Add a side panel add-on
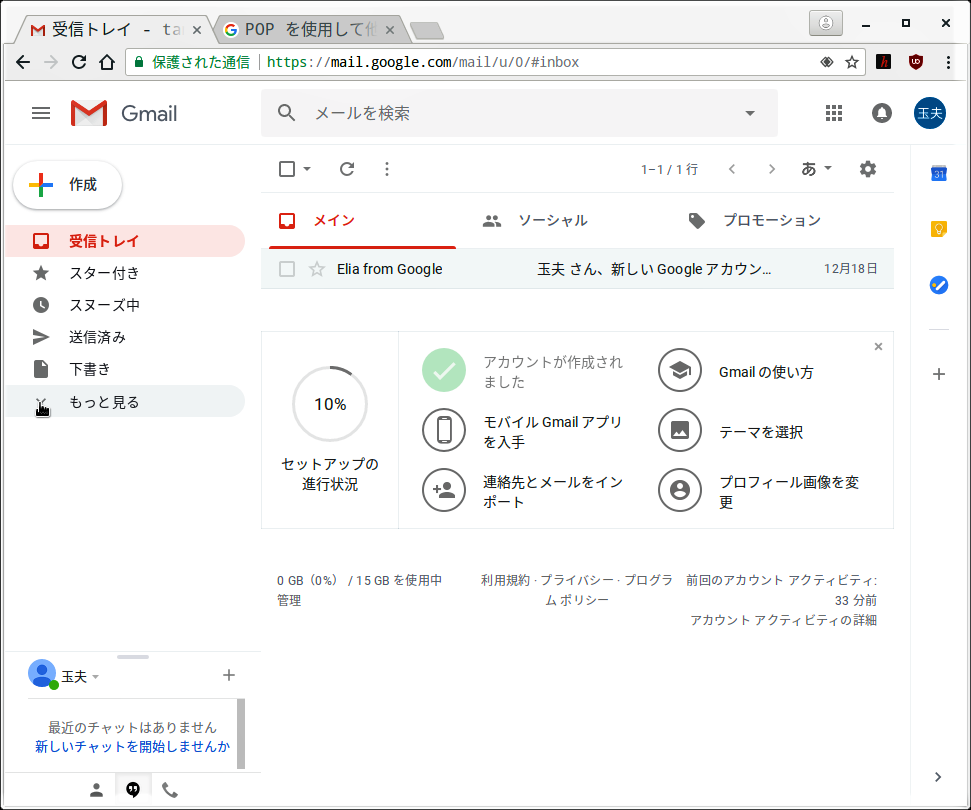Viewport: 971px width, 810px height. 939,374
